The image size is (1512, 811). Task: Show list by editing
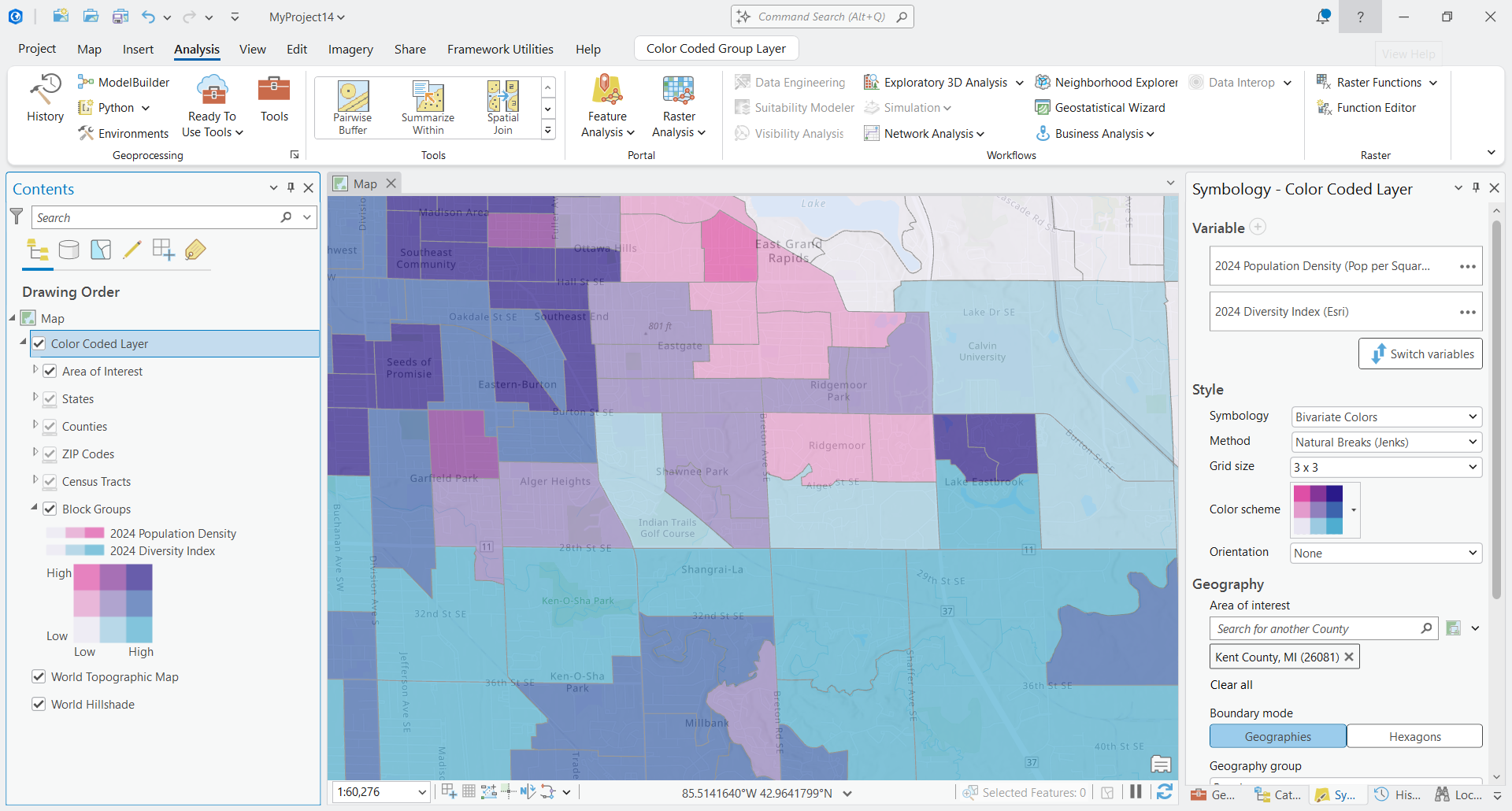click(x=132, y=250)
